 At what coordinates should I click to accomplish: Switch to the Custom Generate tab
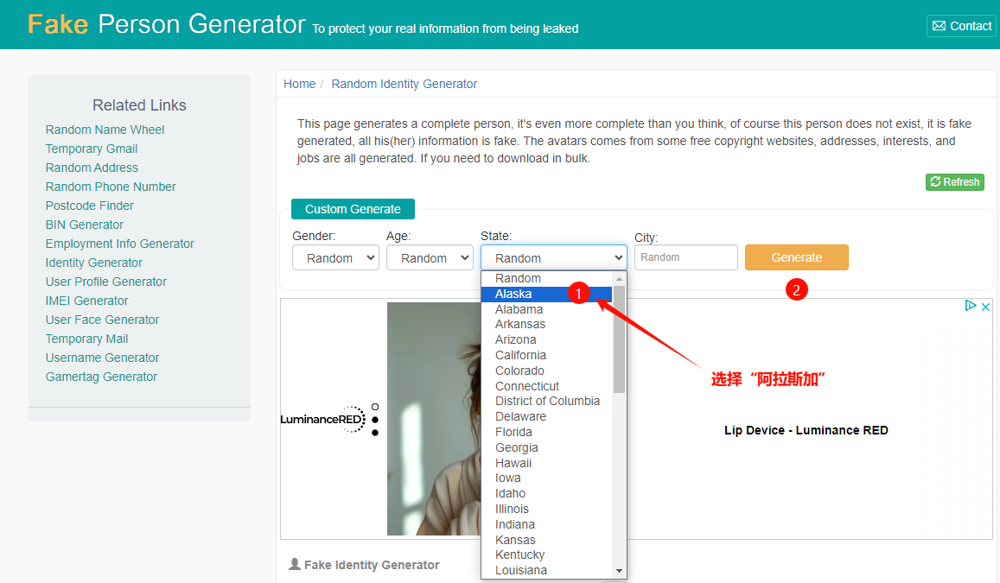tap(352, 209)
